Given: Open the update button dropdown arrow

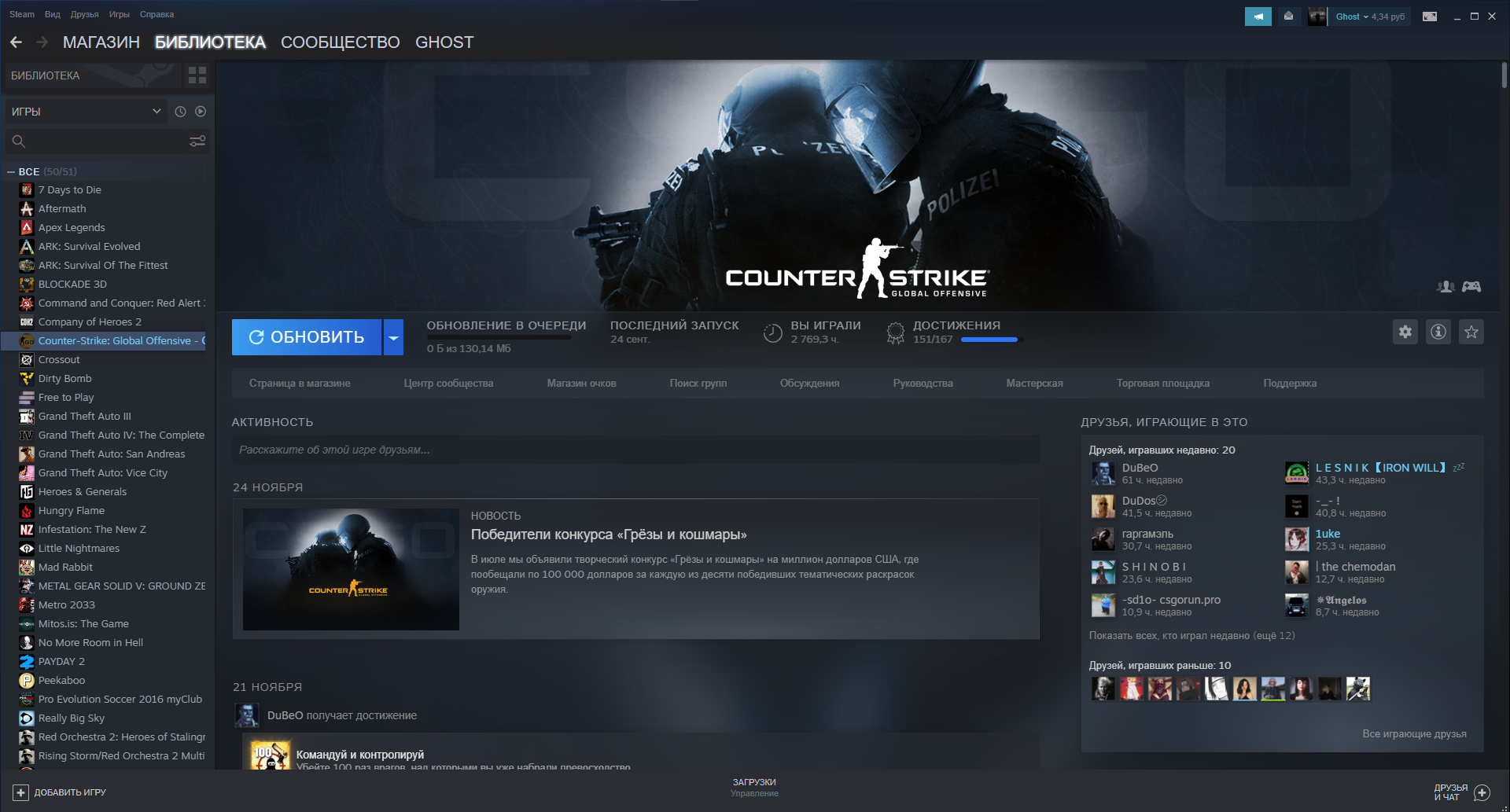Looking at the screenshot, I should pyautogui.click(x=393, y=337).
